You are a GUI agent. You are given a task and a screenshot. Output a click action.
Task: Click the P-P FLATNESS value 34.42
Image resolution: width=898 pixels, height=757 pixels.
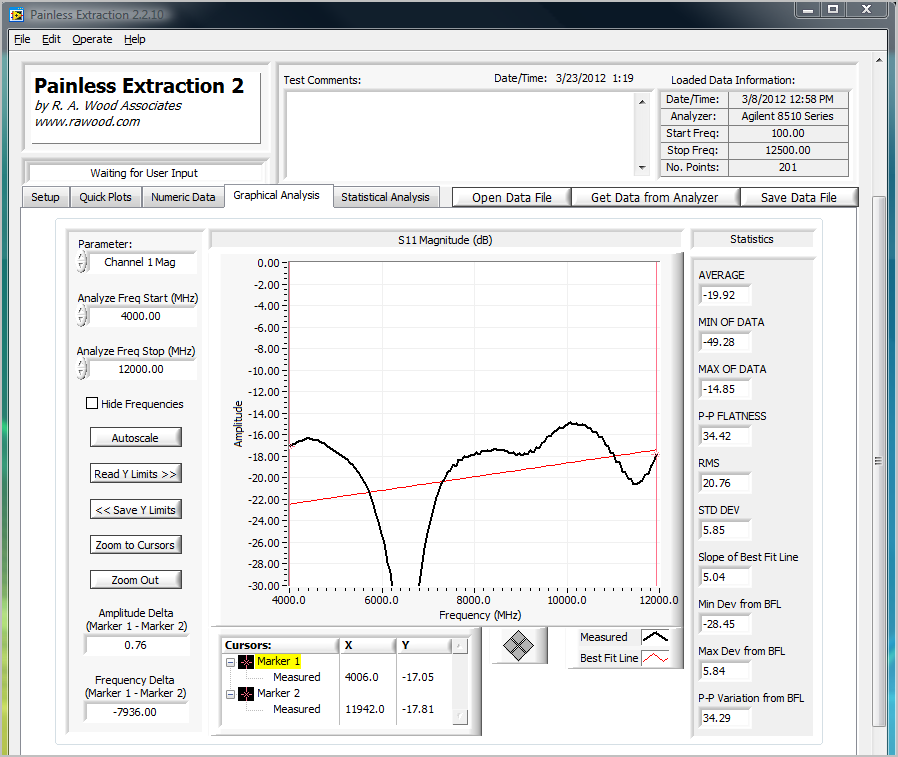(726, 436)
